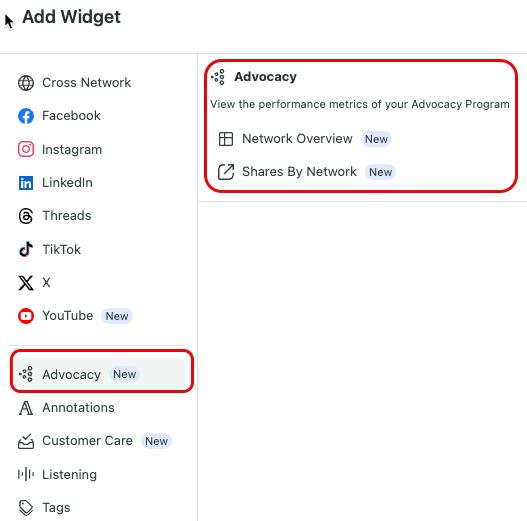
Task: Click the New badge beside YouTube
Action: click(x=117, y=316)
